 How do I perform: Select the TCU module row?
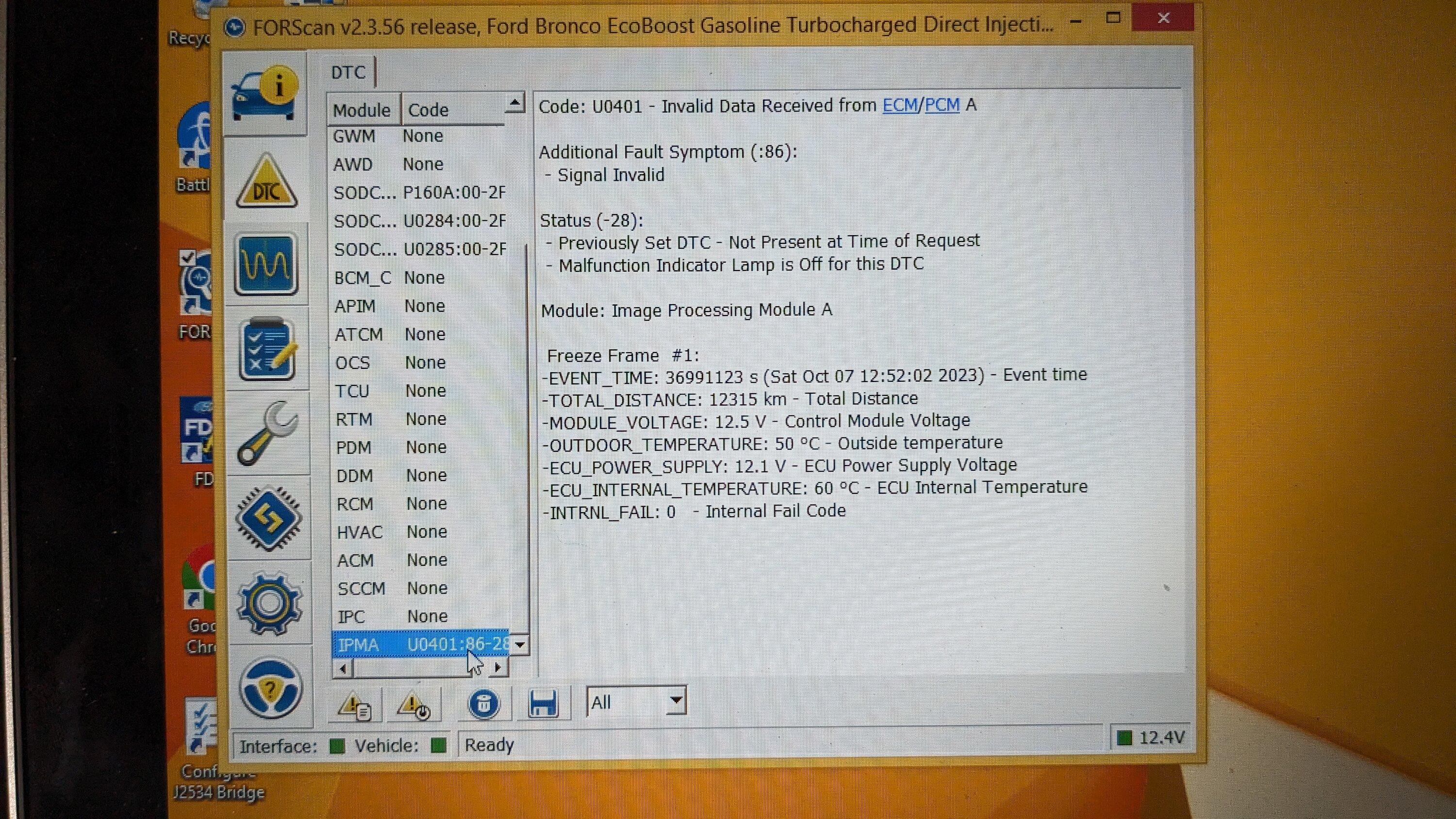pos(420,391)
